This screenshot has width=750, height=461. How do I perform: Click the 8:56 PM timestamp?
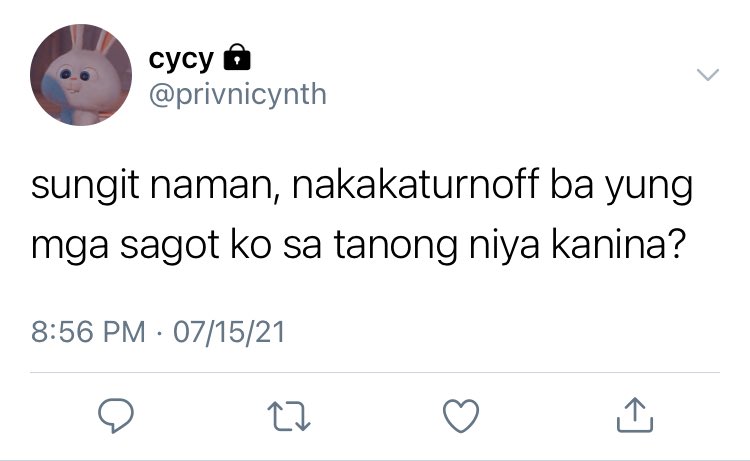coord(88,332)
